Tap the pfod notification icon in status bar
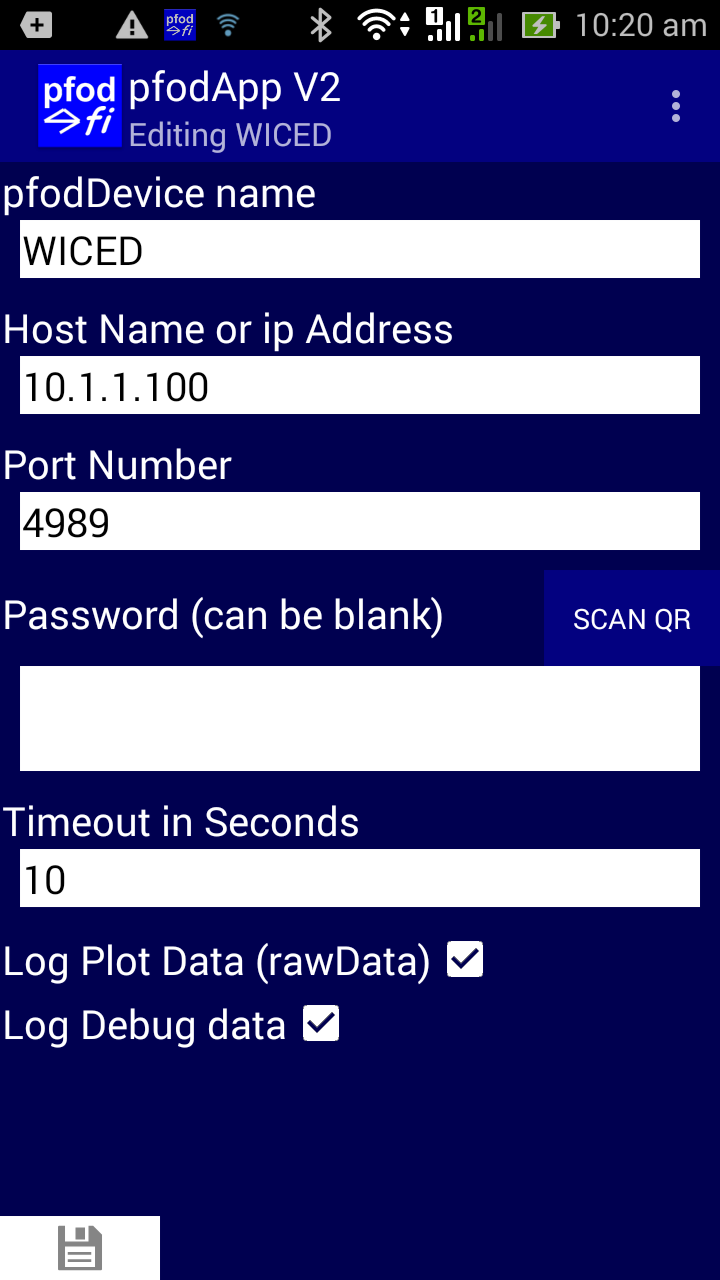 tap(180, 24)
